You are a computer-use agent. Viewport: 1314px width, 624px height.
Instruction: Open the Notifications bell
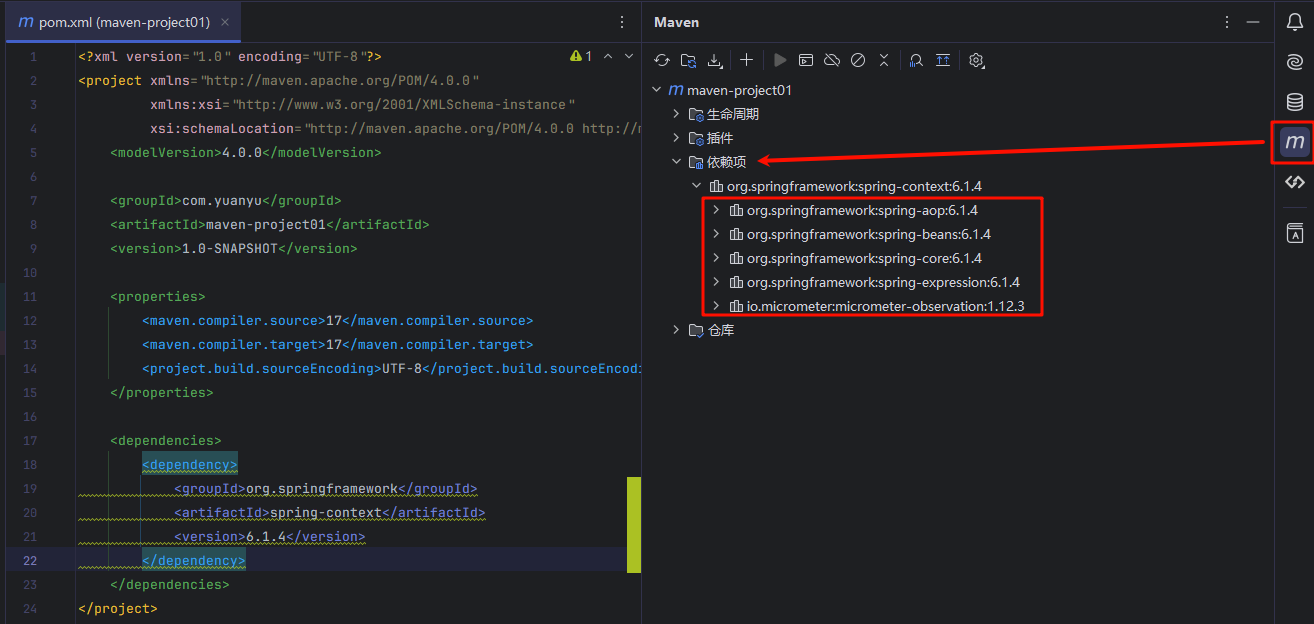point(1294,22)
